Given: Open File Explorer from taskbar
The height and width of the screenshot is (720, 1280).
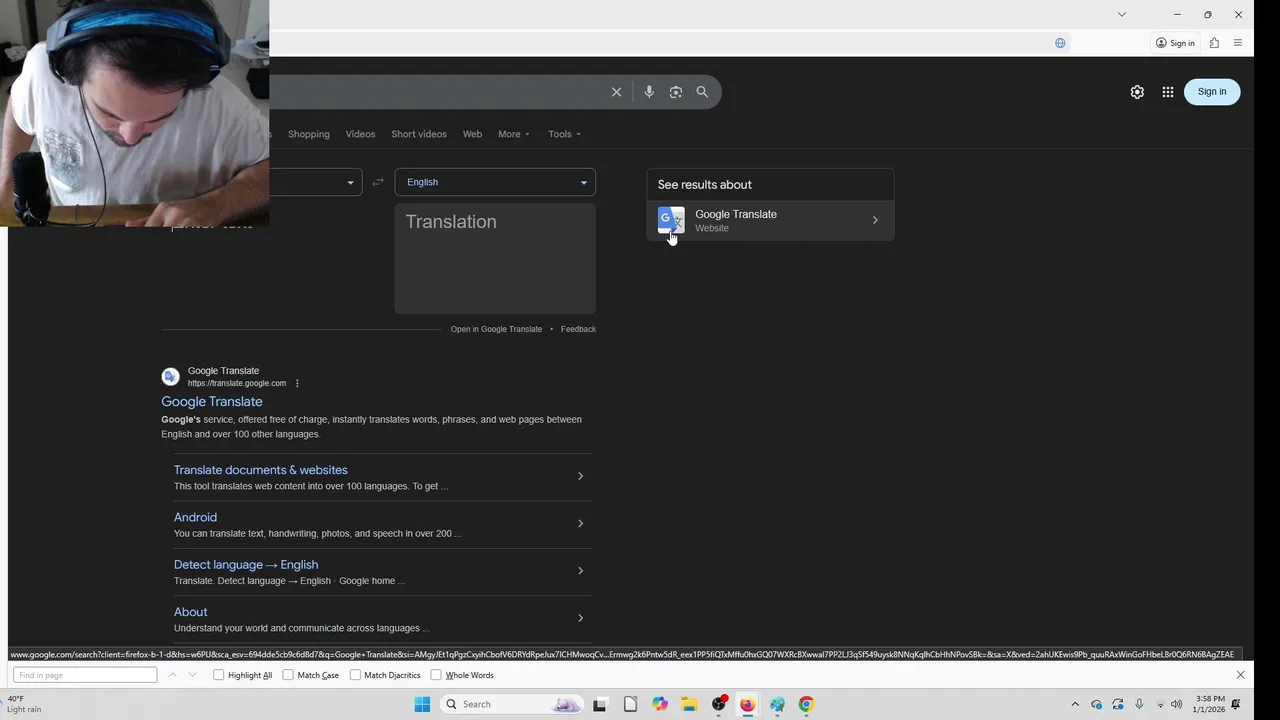Looking at the screenshot, I should pos(689,704).
